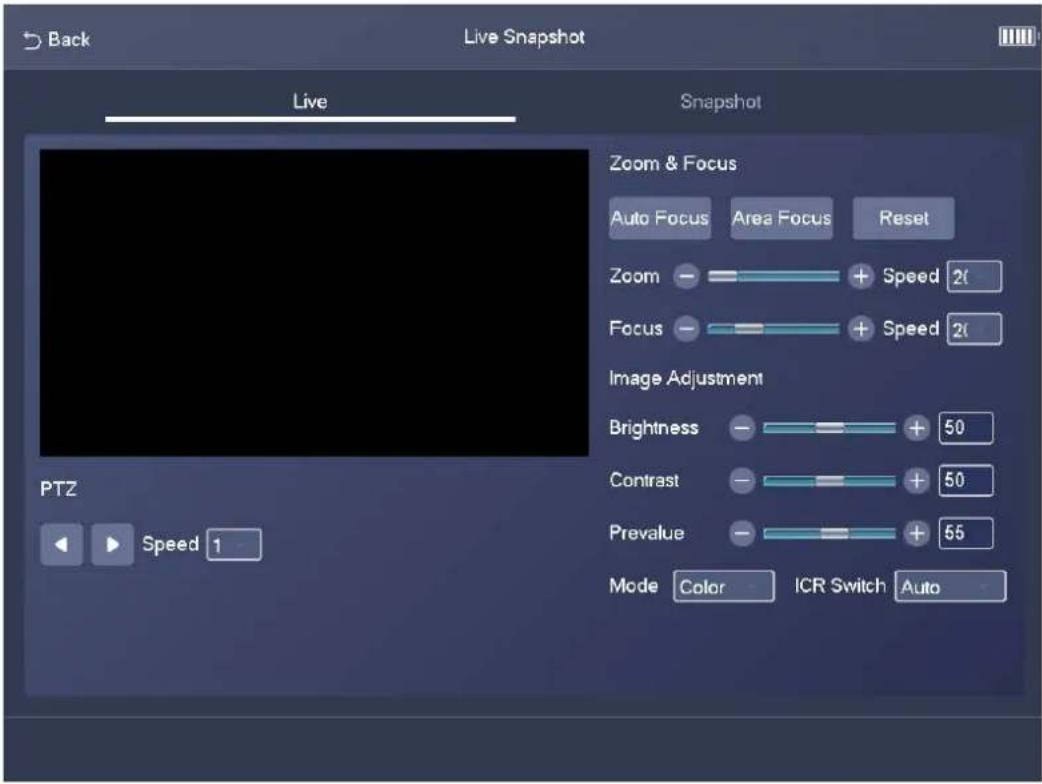Select the Contrast value field showing 50
Image resolution: width=1042 pixels, height=784 pixels.
click(x=966, y=480)
